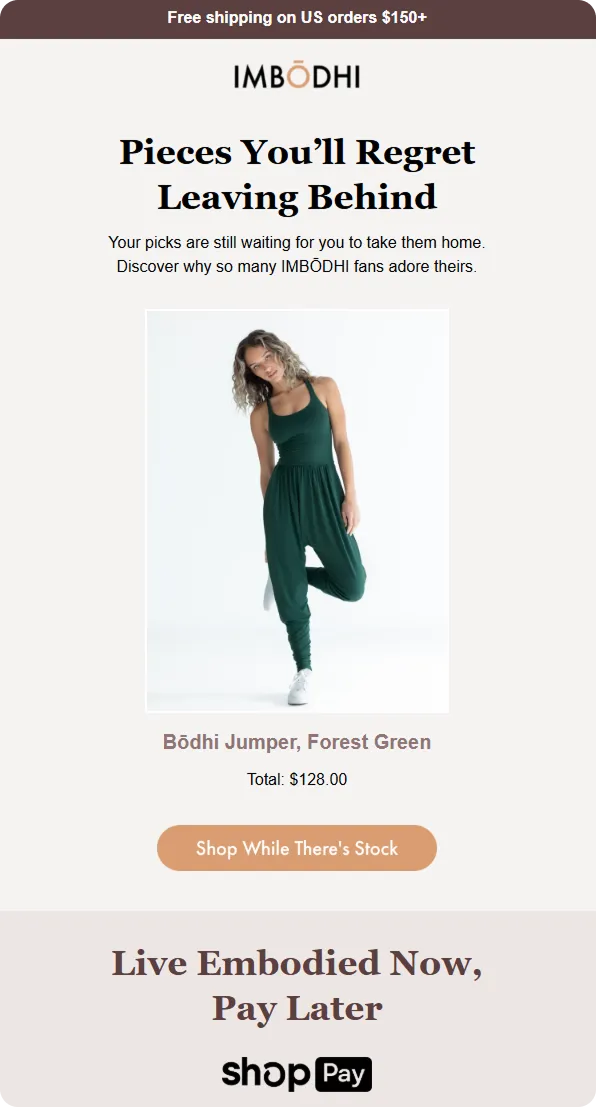Click the Leaving Behind headline line
This screenshot has height=1107, width=596.
point(297,197)
